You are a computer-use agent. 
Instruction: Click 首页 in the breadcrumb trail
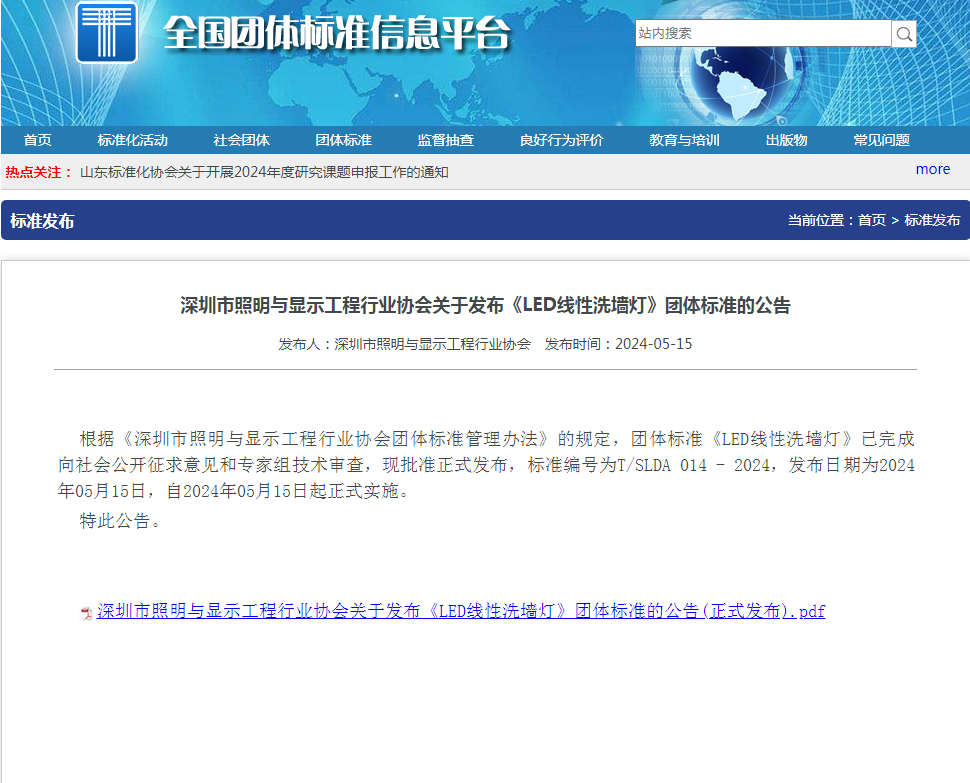(872, 220)
